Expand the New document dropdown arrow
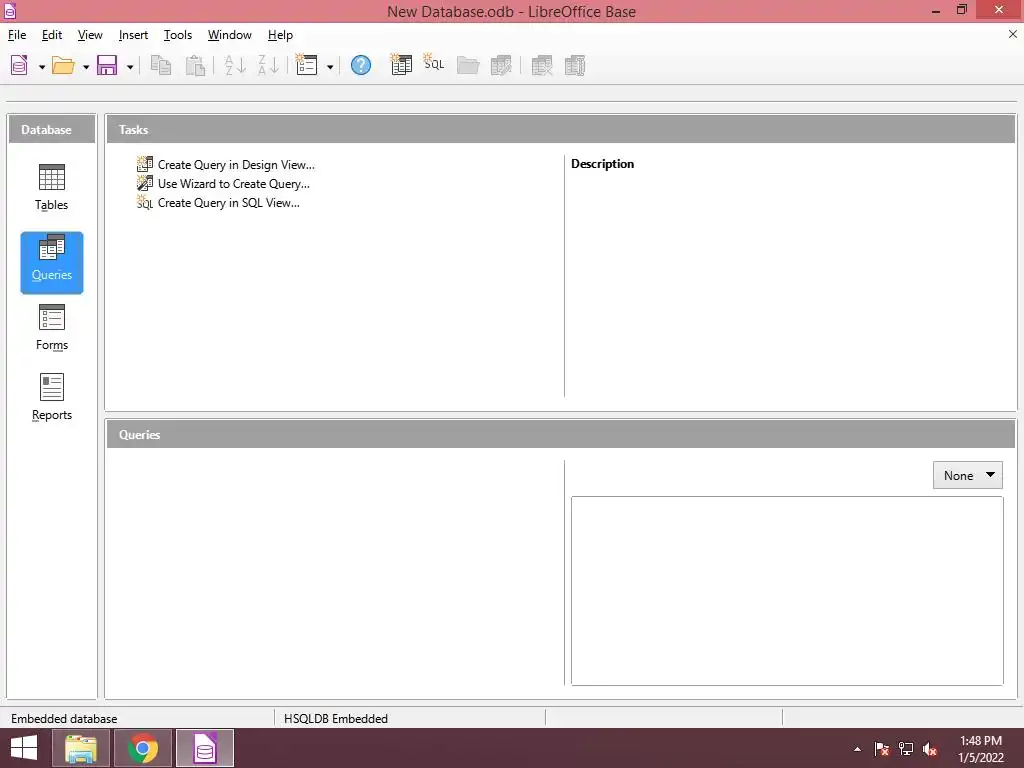This screenshot has width=1024, height=768. click(42, 67)
